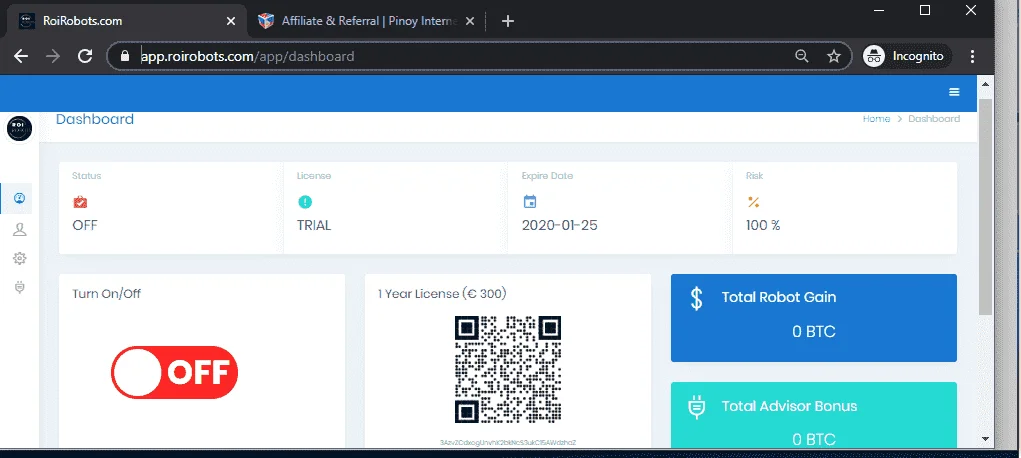Viewport: 1021px width, 458px height.
Task: Click the 1 Year License (€ 300) heading
Action: point(442,294)
